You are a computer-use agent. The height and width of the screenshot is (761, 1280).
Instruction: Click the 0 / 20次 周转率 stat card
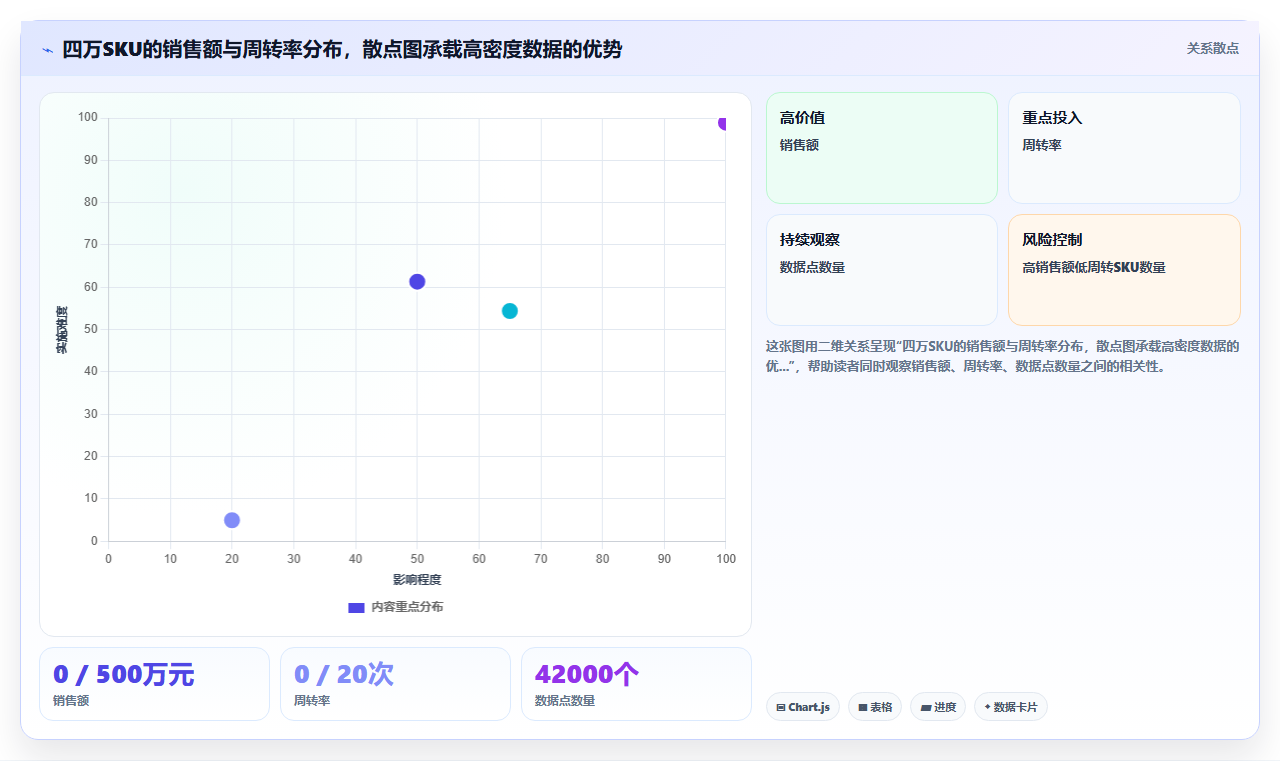pos(395,684)
